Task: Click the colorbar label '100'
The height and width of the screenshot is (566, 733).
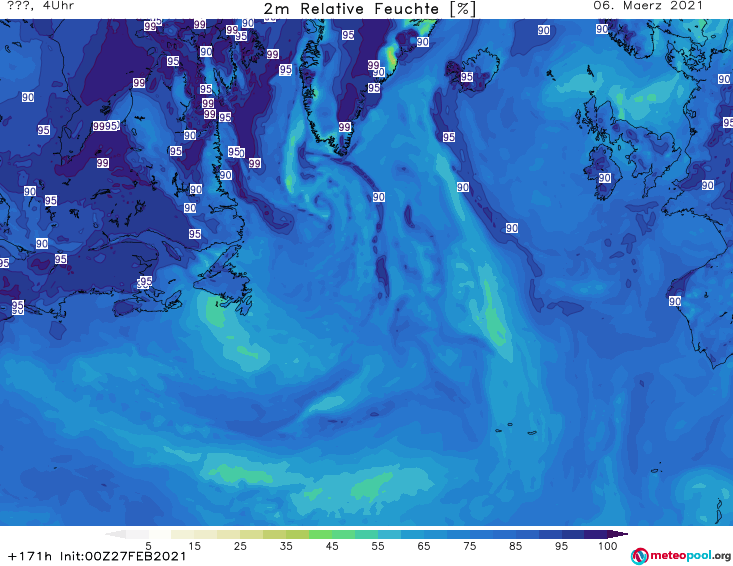Action: [608, 546]
